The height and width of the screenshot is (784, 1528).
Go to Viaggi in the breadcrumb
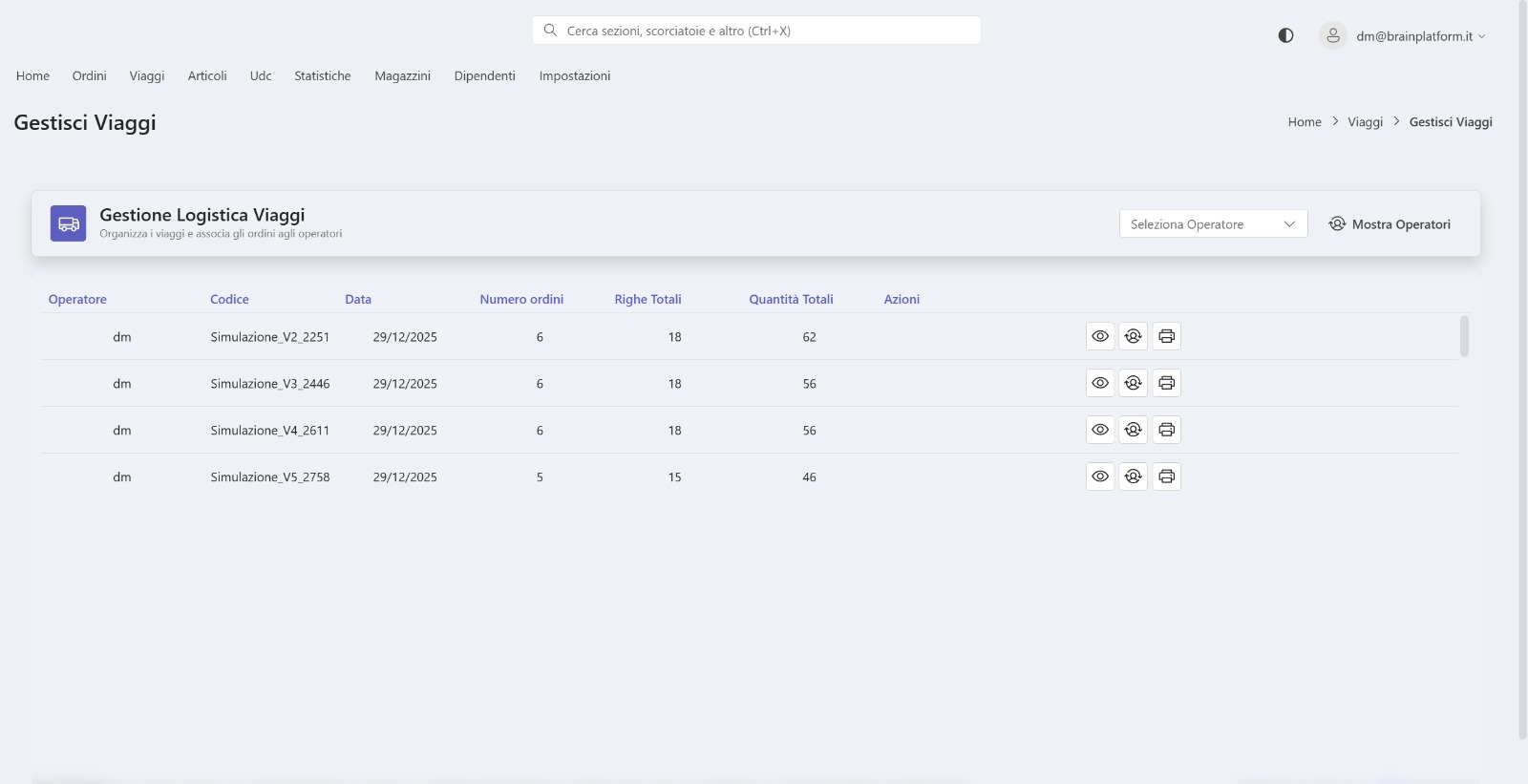tap(1365, 121)
